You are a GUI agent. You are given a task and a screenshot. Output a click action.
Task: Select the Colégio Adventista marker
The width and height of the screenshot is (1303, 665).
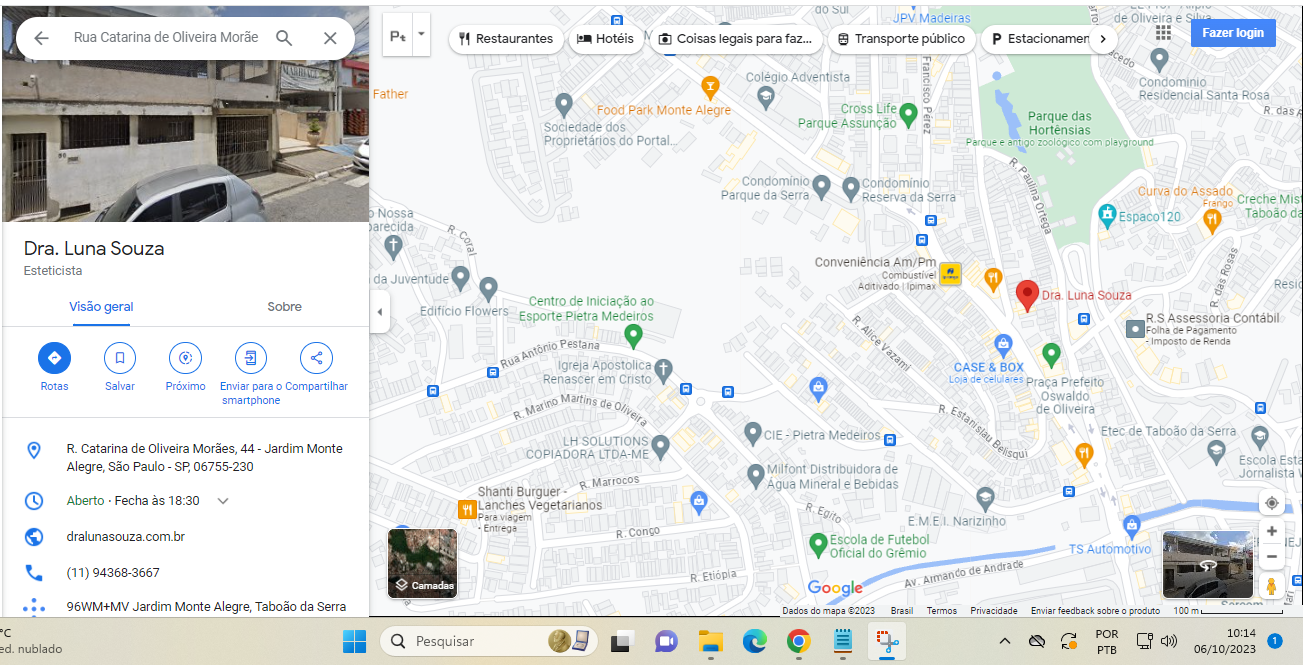pyautogui.click(x=766, y=96)
